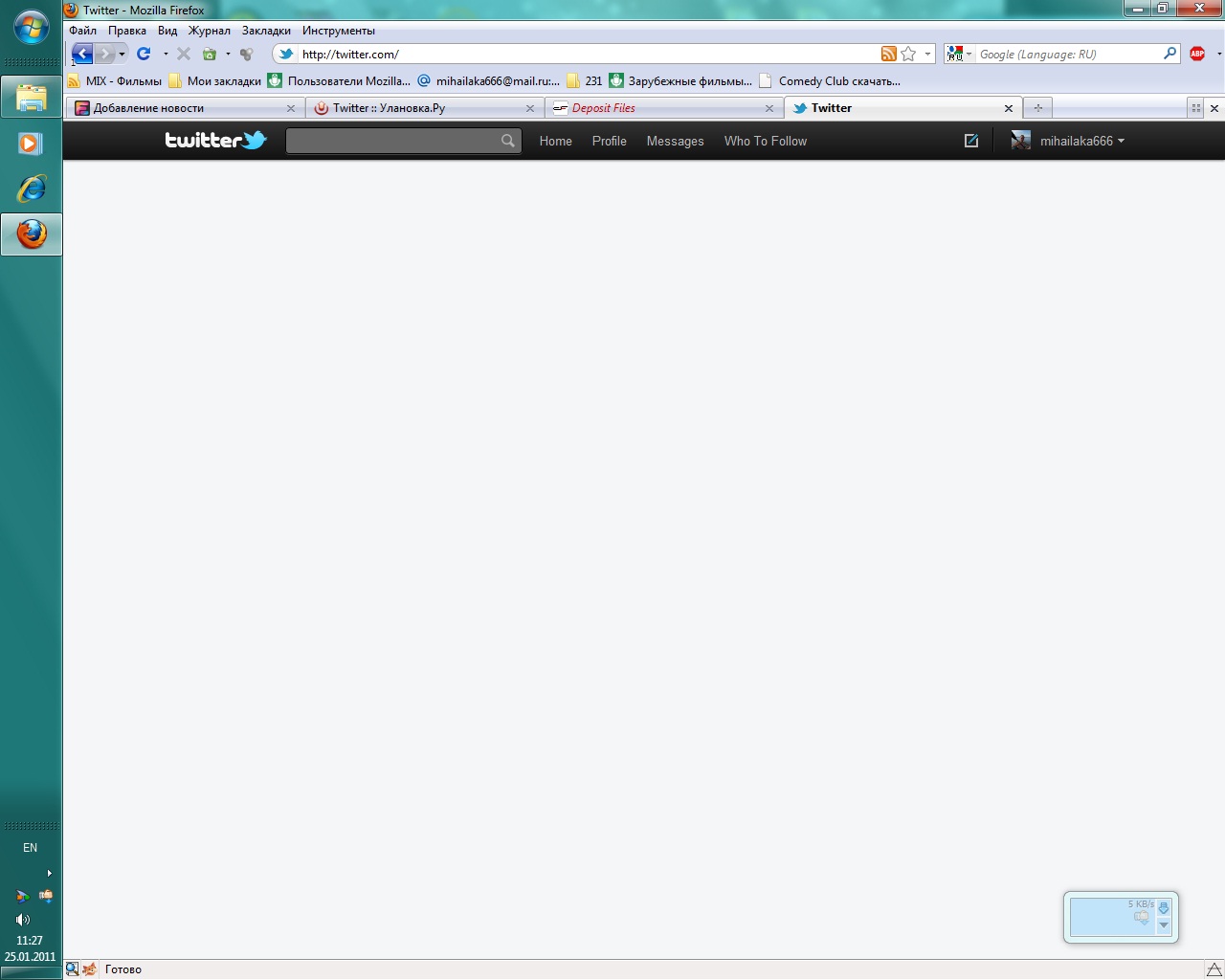Expand hidden system tray icons arrow
The width and height of the screenshot is (1225, 980).
click(x=49, y=873)
